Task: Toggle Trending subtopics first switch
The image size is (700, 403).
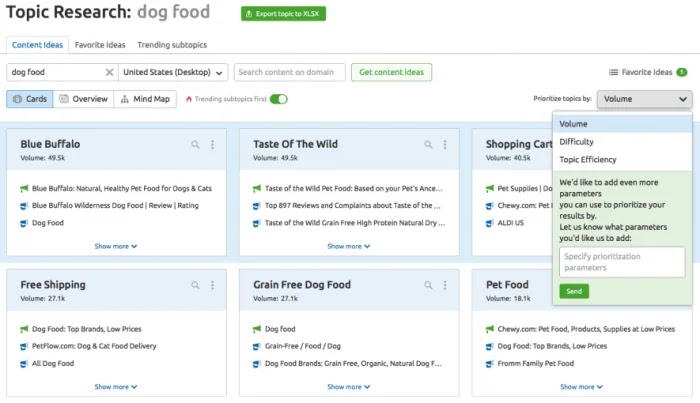Action: (279, 99)
